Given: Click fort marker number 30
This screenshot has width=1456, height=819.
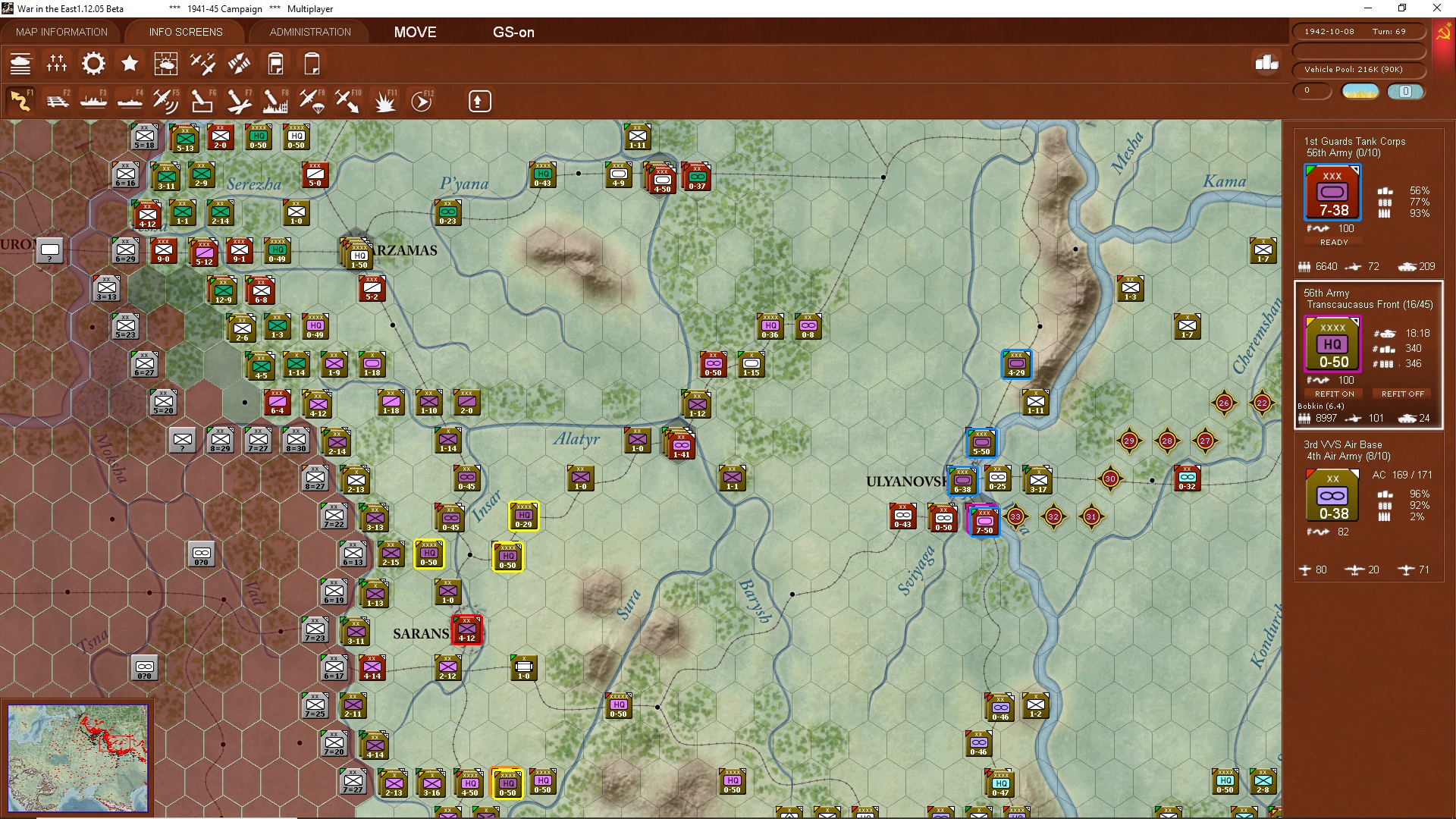Looking at the screenshot, I should [x=1110, y=479].
